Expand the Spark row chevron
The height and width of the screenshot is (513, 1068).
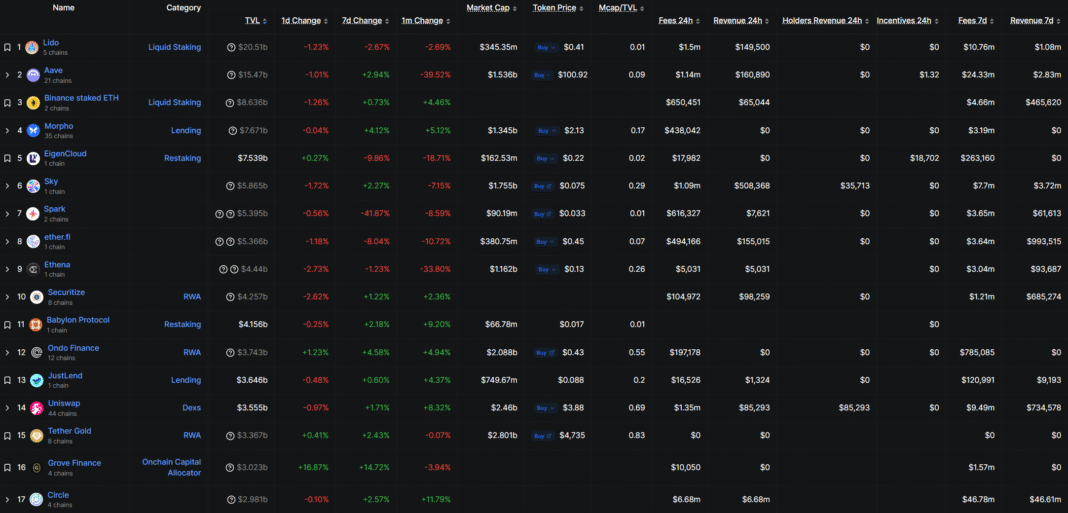7,214
